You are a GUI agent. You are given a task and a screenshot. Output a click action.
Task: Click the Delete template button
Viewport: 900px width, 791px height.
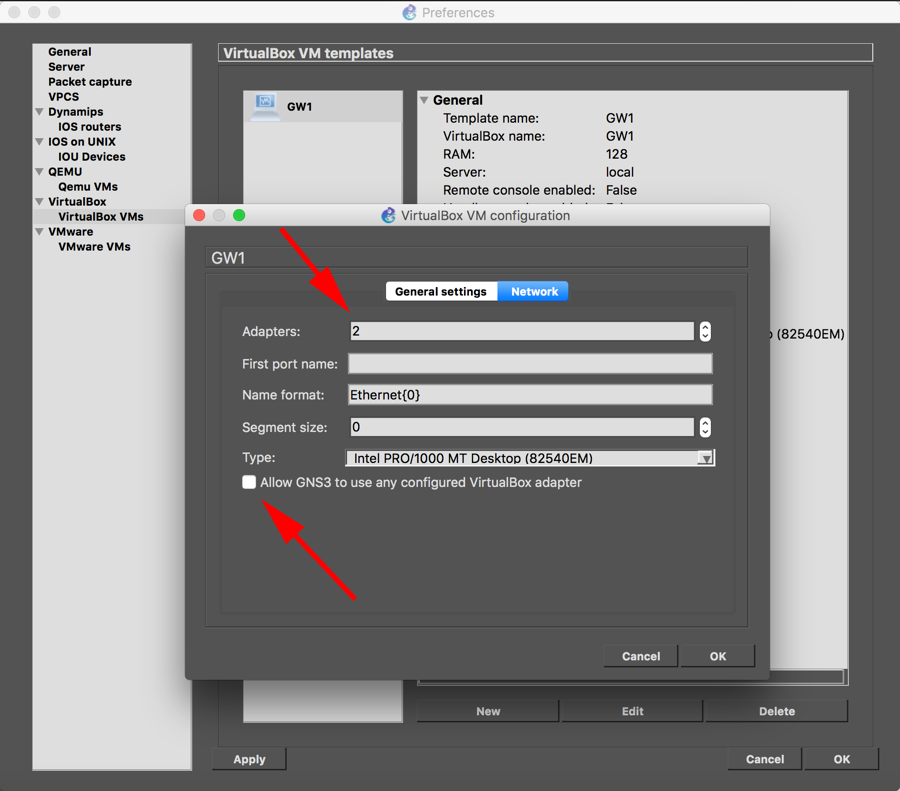pyautogui.click(x=777, y=711)
